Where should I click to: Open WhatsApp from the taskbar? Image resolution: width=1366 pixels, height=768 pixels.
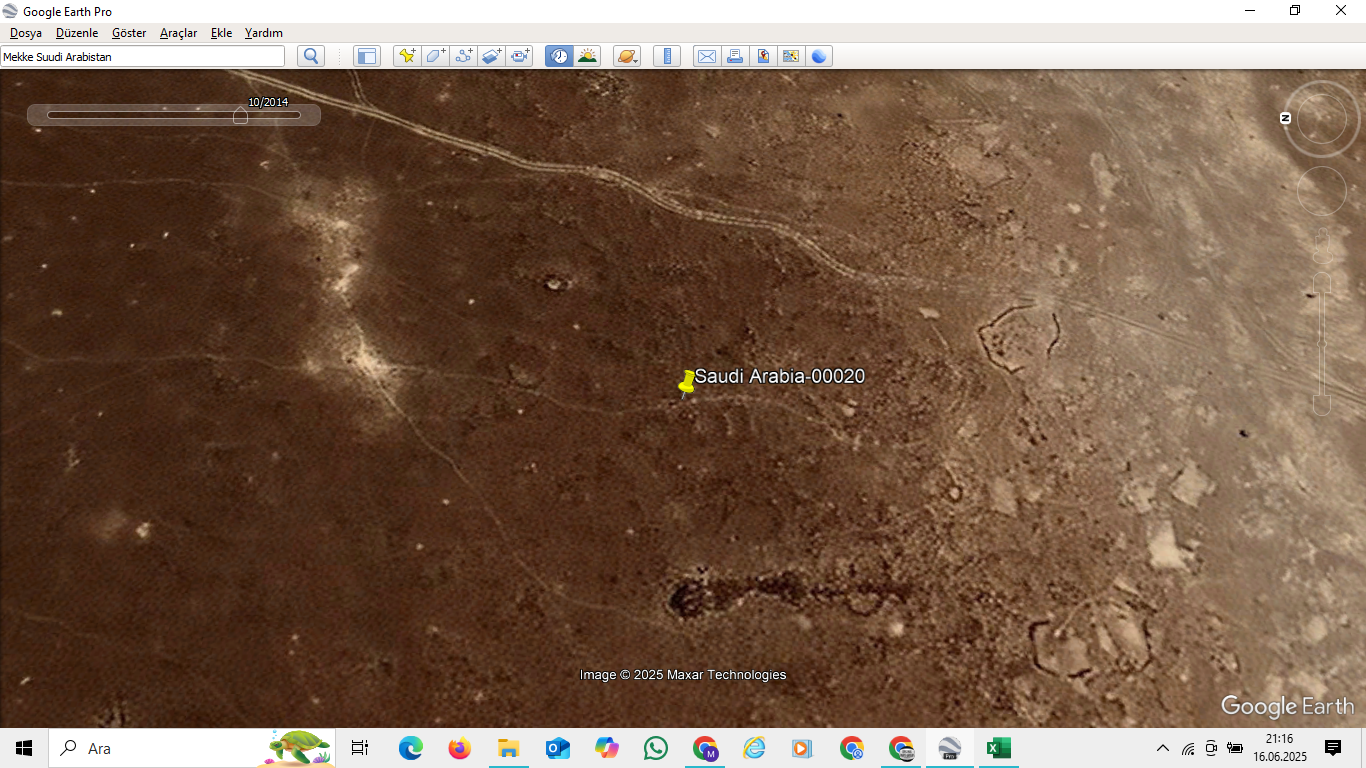point(655,748)
